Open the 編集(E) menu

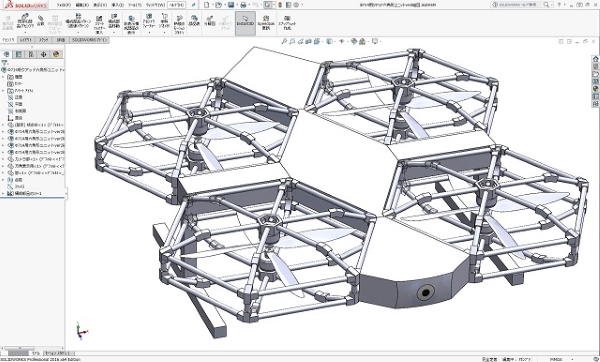click(82, 5)
